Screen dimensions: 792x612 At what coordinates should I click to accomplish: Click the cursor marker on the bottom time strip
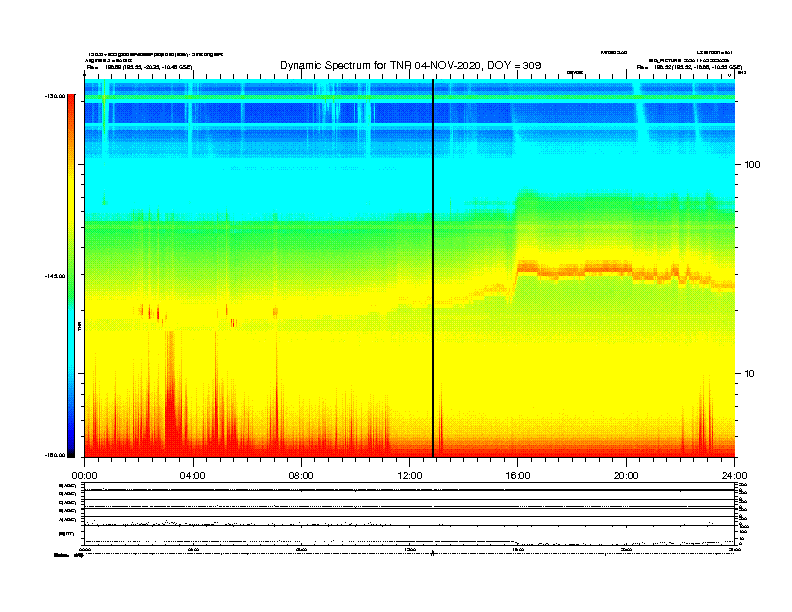click(x=432, y=553)
